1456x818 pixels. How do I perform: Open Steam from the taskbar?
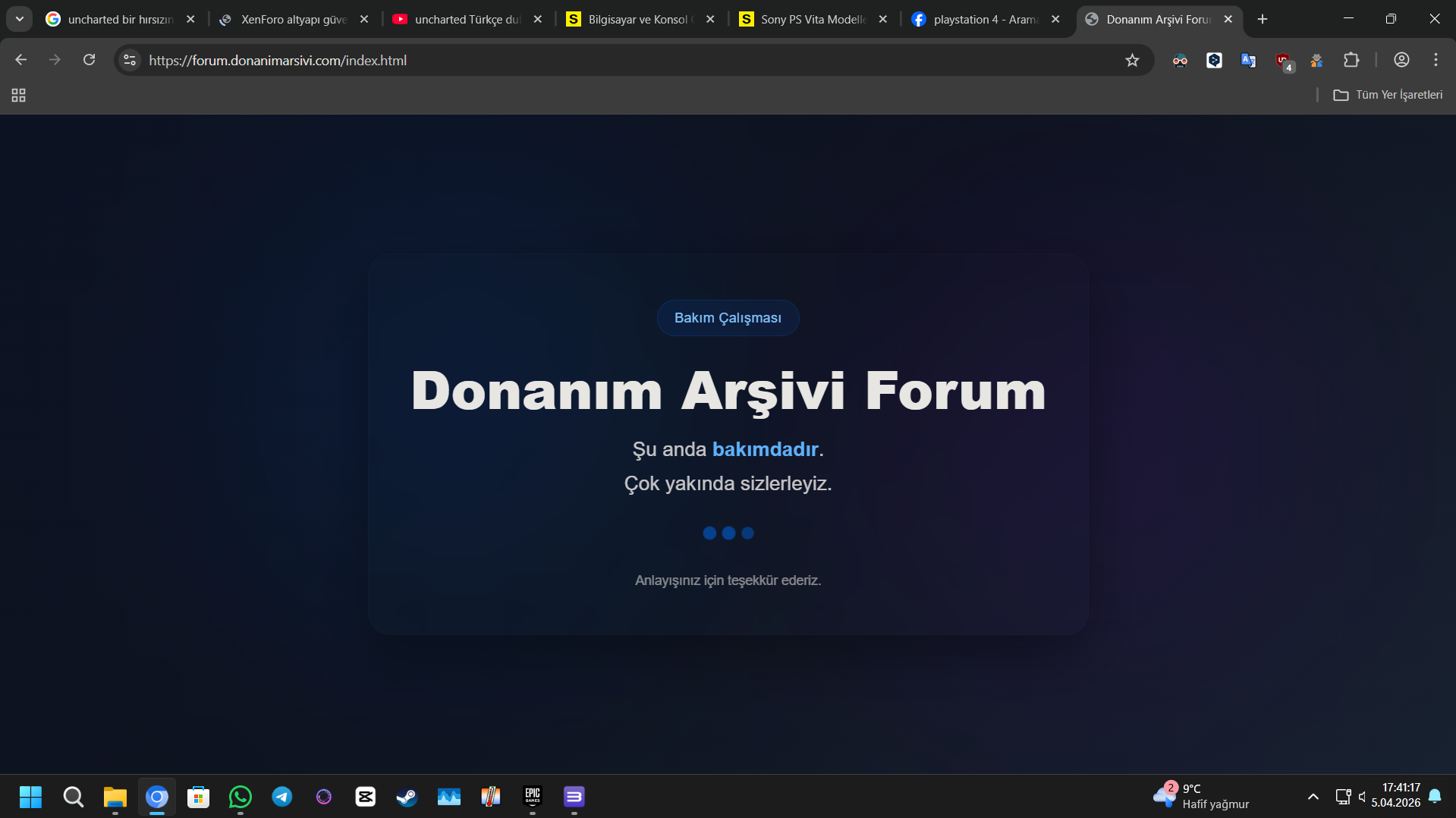[x=407, y=797]
